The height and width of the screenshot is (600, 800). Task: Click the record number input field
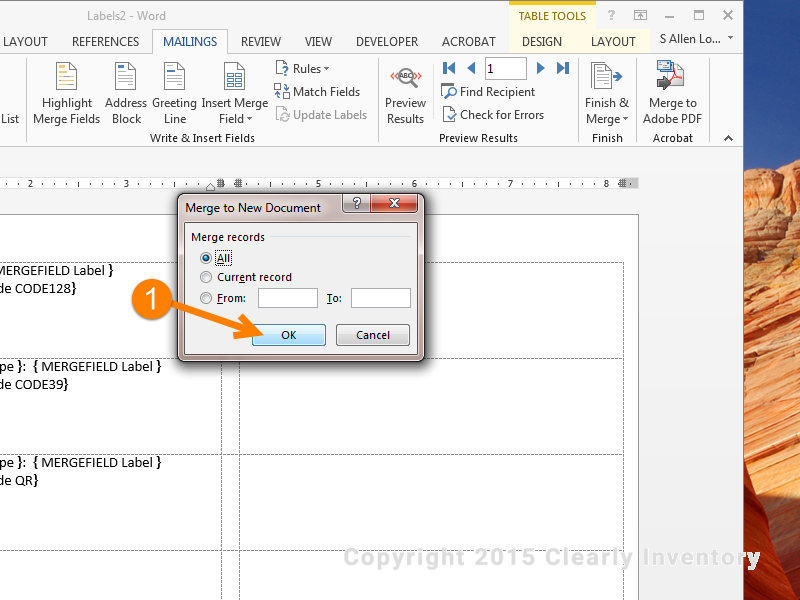pos(505,68)
